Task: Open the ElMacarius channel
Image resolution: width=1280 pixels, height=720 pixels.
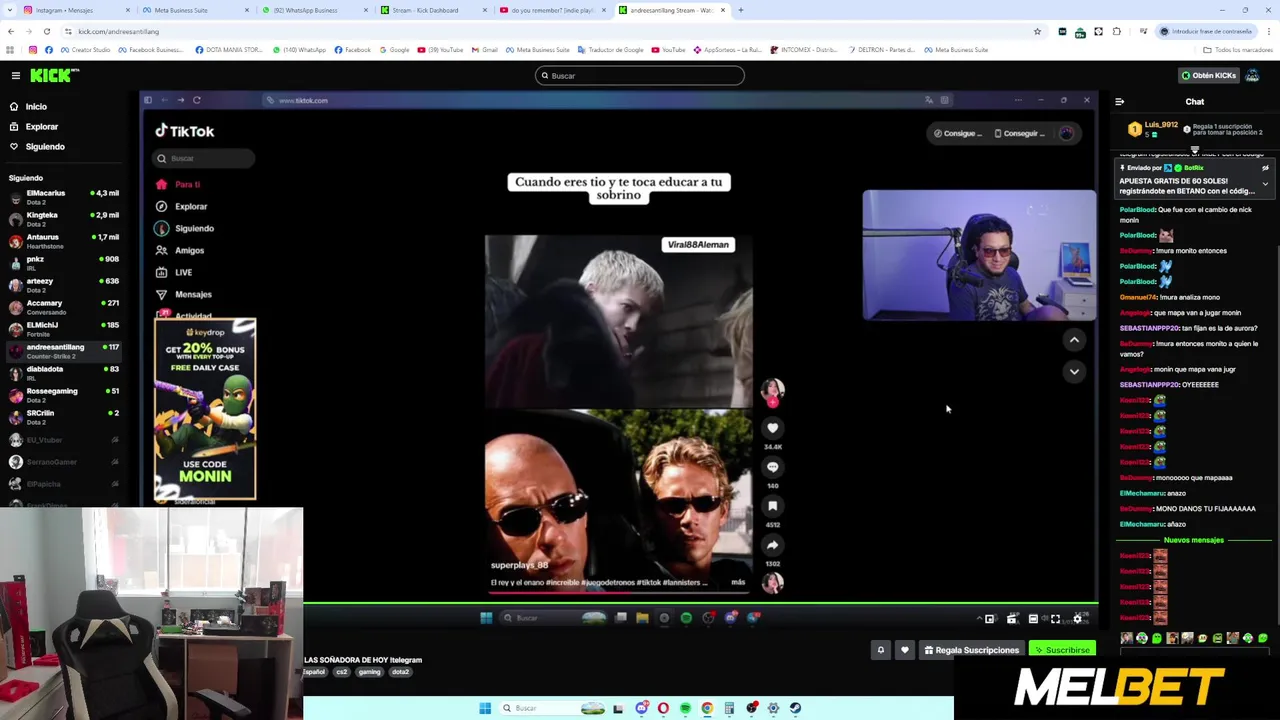Action: click(x=62, y=197)
